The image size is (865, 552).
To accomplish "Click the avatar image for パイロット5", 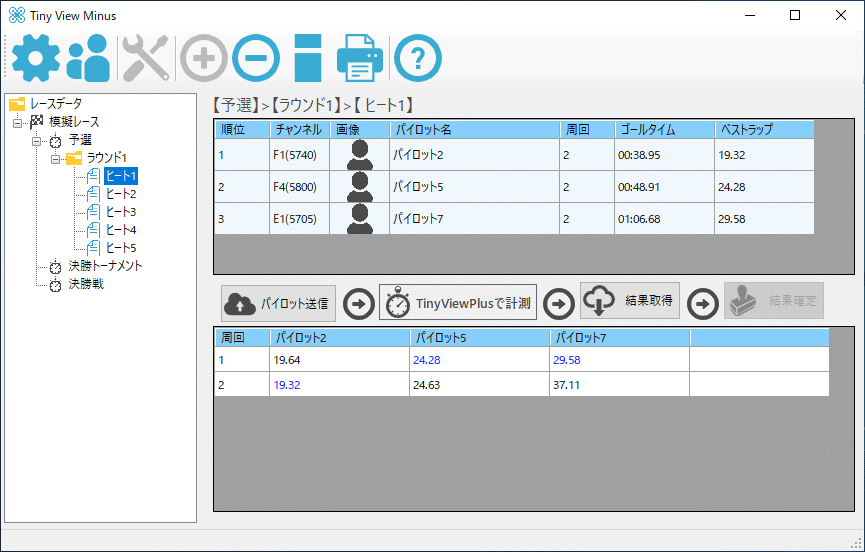I will 360,187.
